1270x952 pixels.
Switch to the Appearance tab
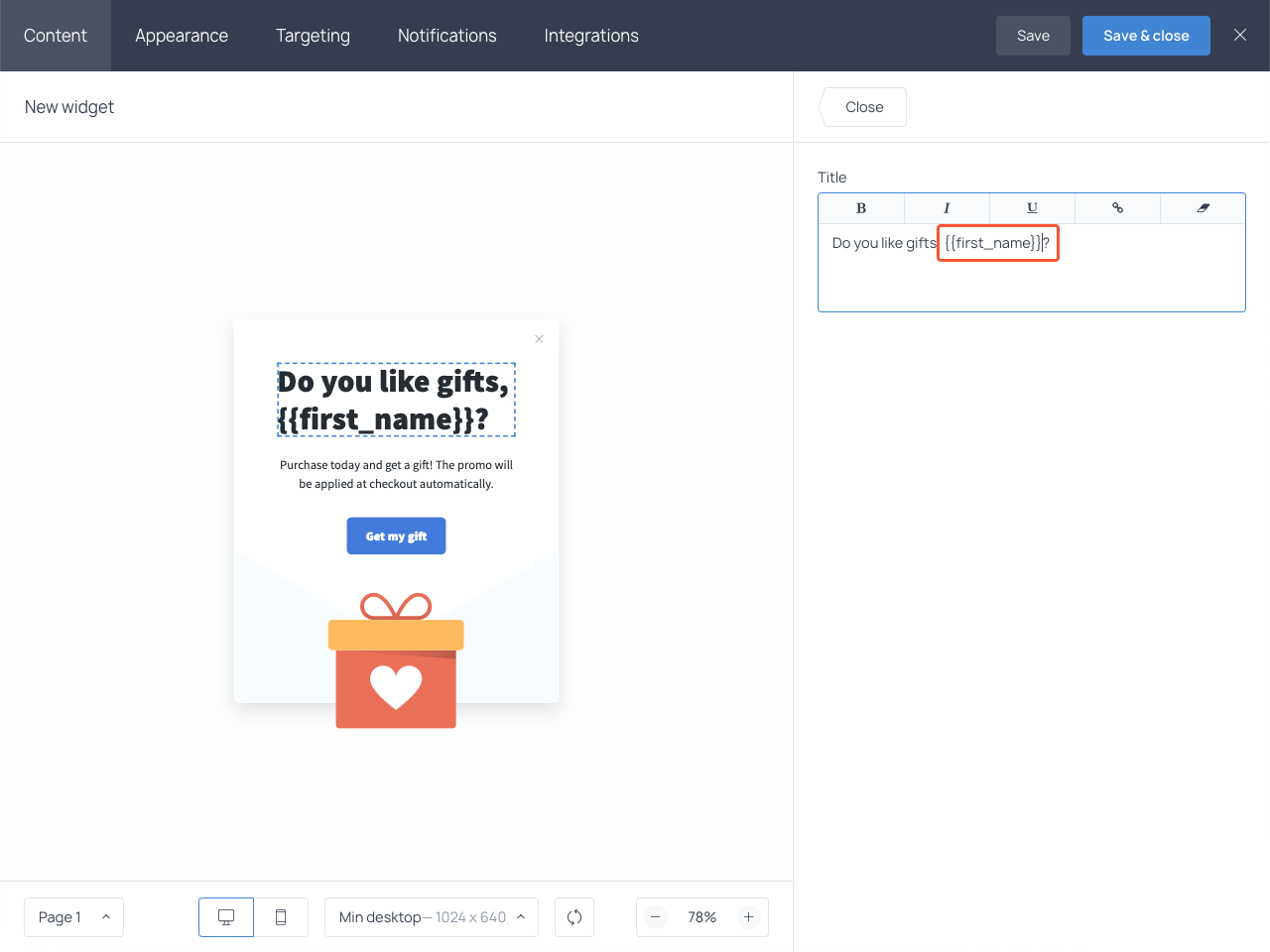[182, 36]
